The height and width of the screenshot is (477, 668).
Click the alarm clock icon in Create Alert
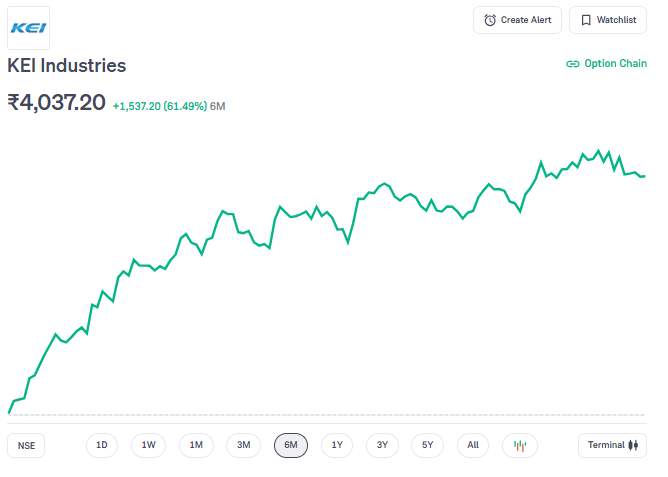coord(490,20)
